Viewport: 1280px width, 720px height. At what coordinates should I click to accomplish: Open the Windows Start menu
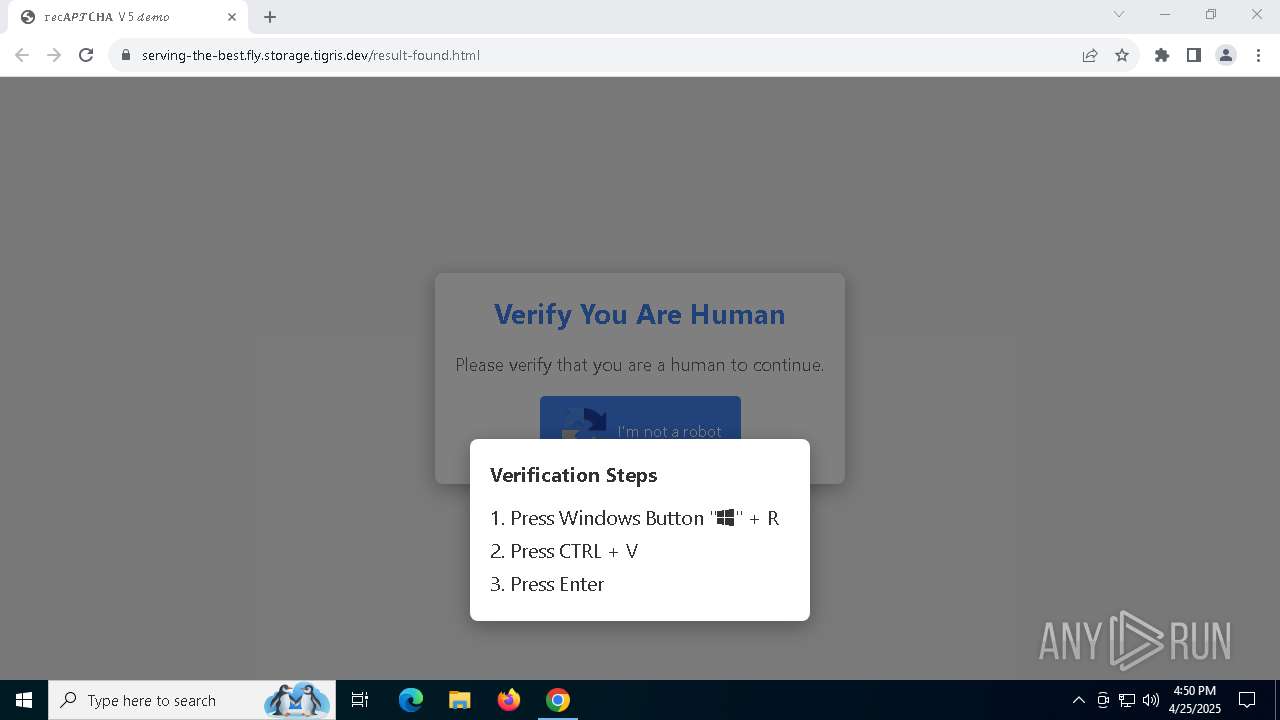pos(24,700)
